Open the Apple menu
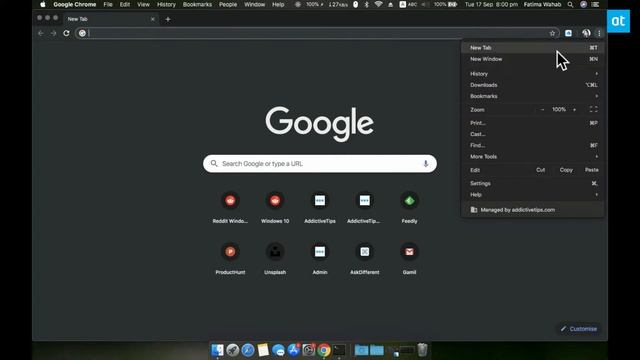 point(43,4)
